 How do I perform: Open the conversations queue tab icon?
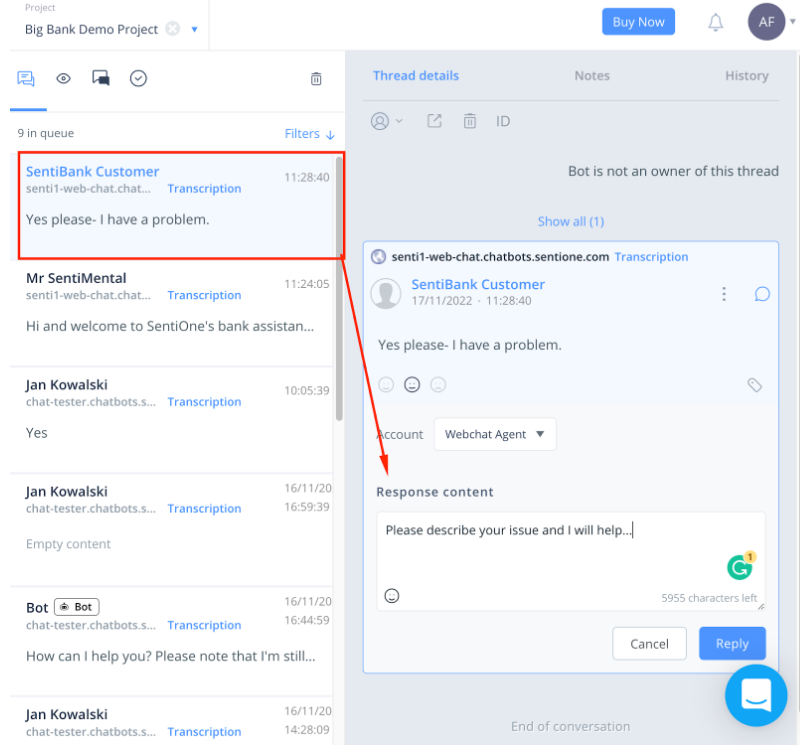(26, 79)
